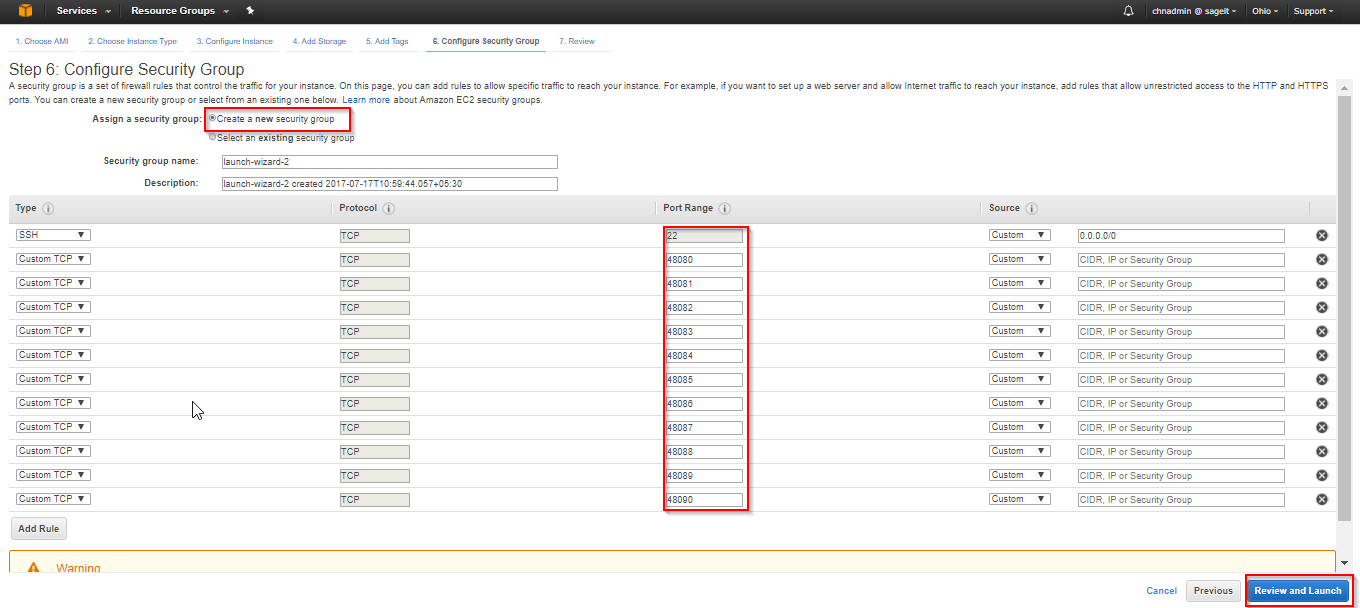The image size is (1360, 608).
Task: Remove the SSH rule with X icon
Action: click(x=1321, y=236)
